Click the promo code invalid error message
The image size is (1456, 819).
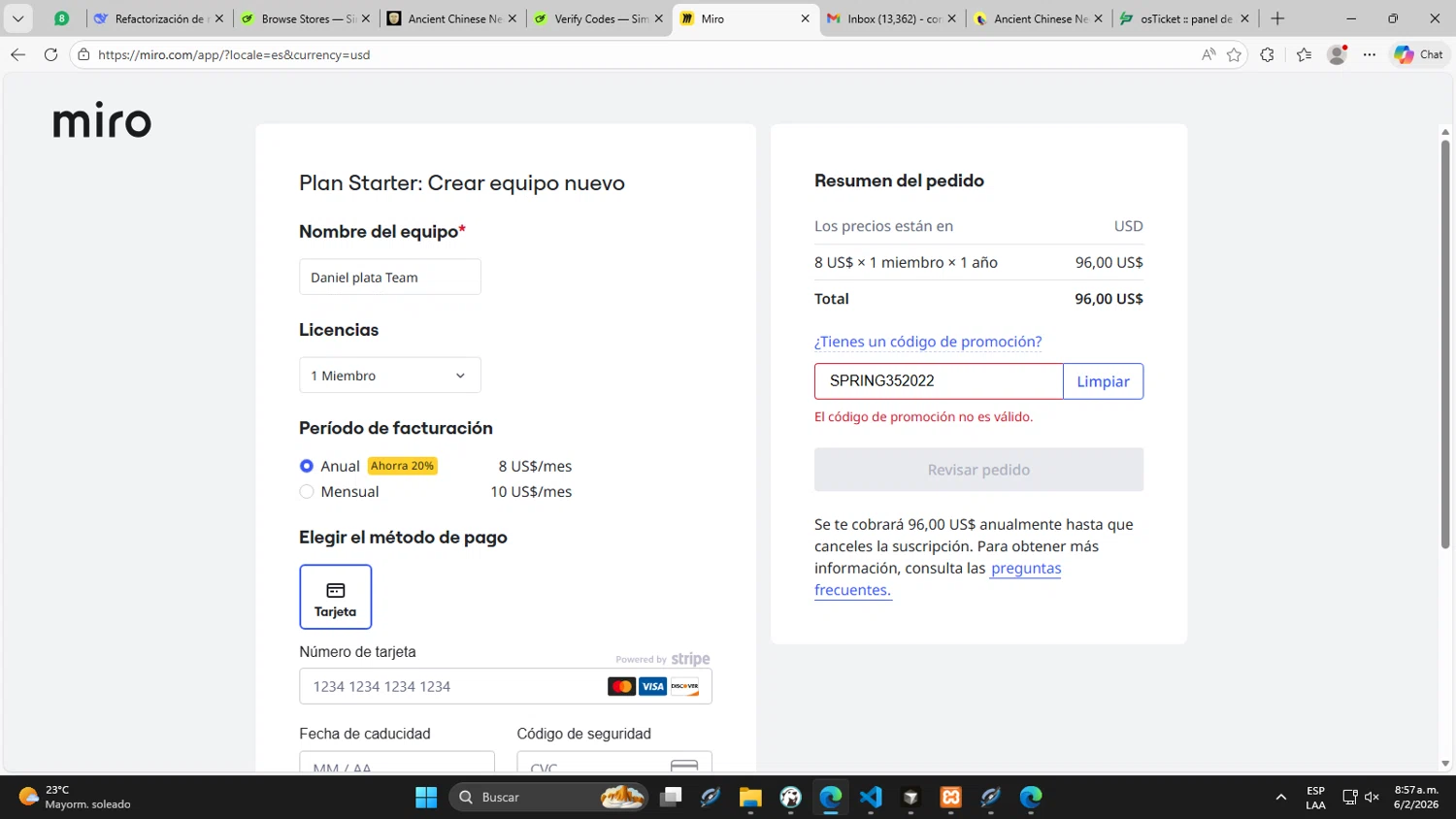click(x=923, y=416)
